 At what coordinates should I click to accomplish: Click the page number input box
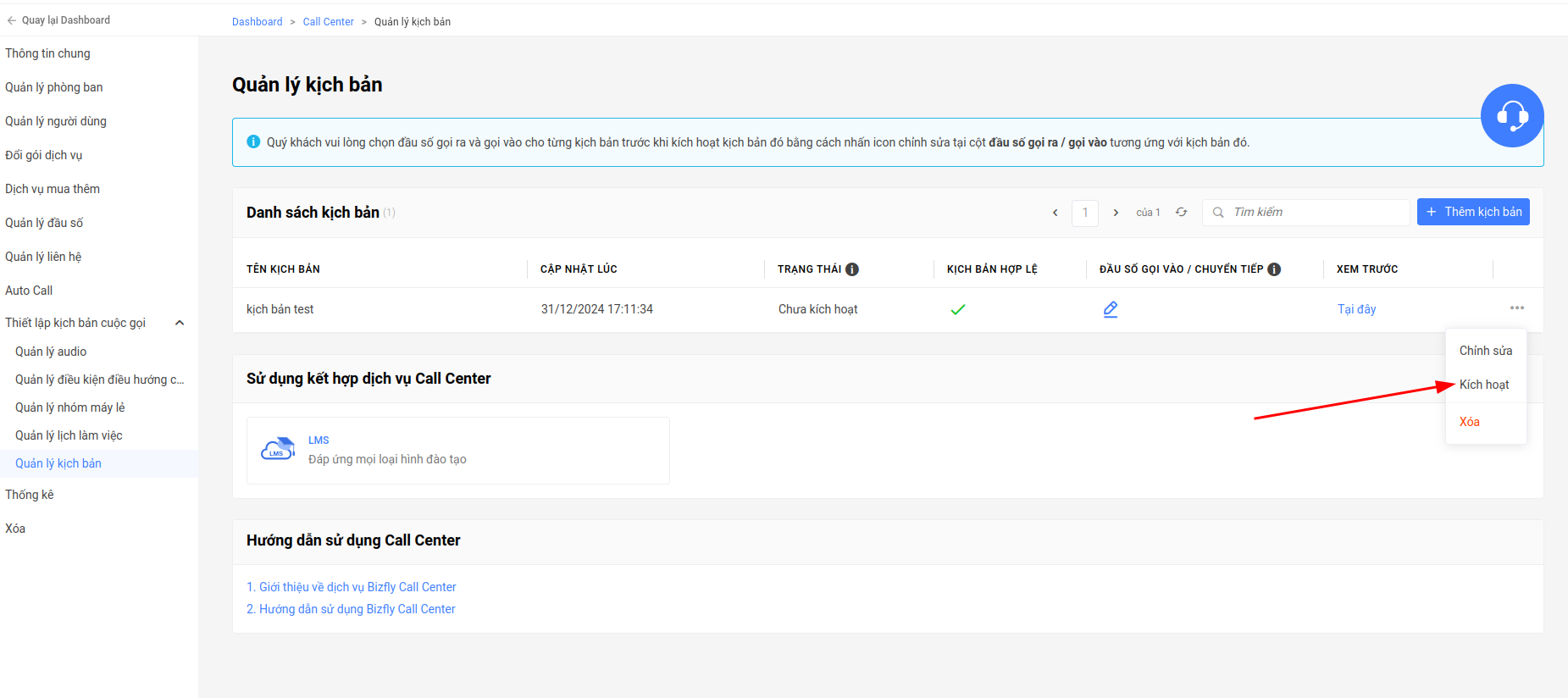1085,213
